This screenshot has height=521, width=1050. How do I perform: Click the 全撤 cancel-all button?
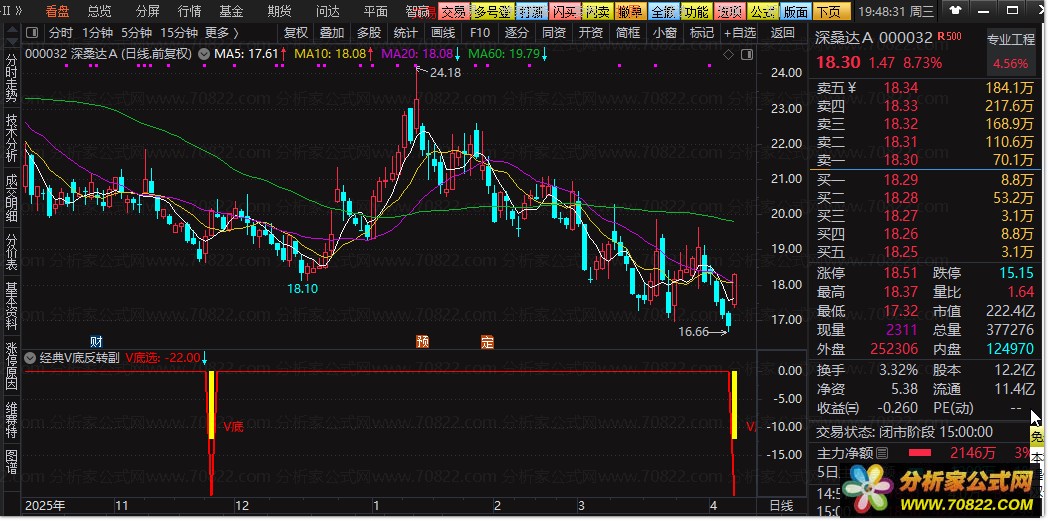[x=664, y=11]
